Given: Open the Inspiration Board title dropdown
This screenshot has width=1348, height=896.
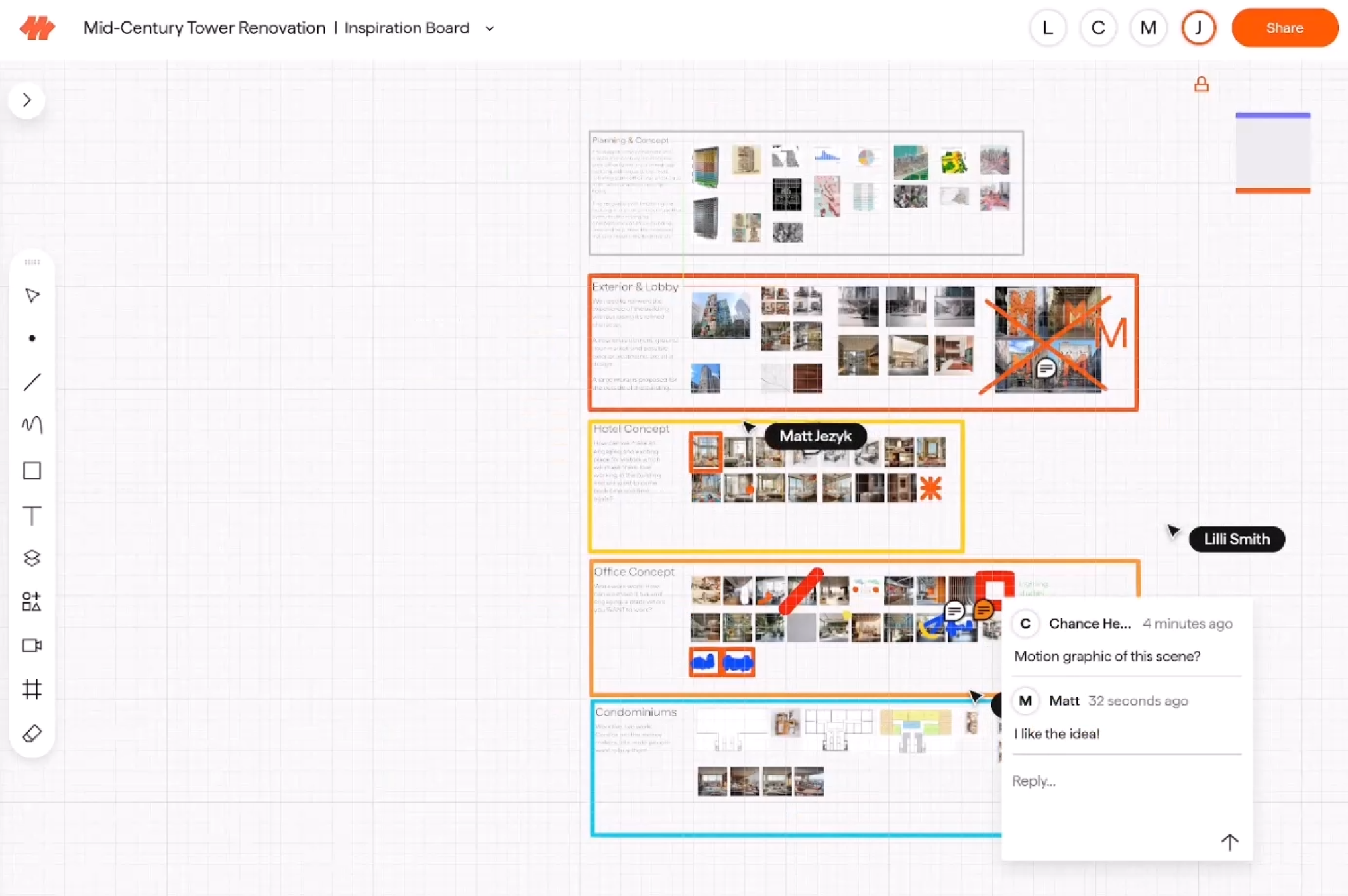Looking at the screenshot, I should [x=490, y=28].
